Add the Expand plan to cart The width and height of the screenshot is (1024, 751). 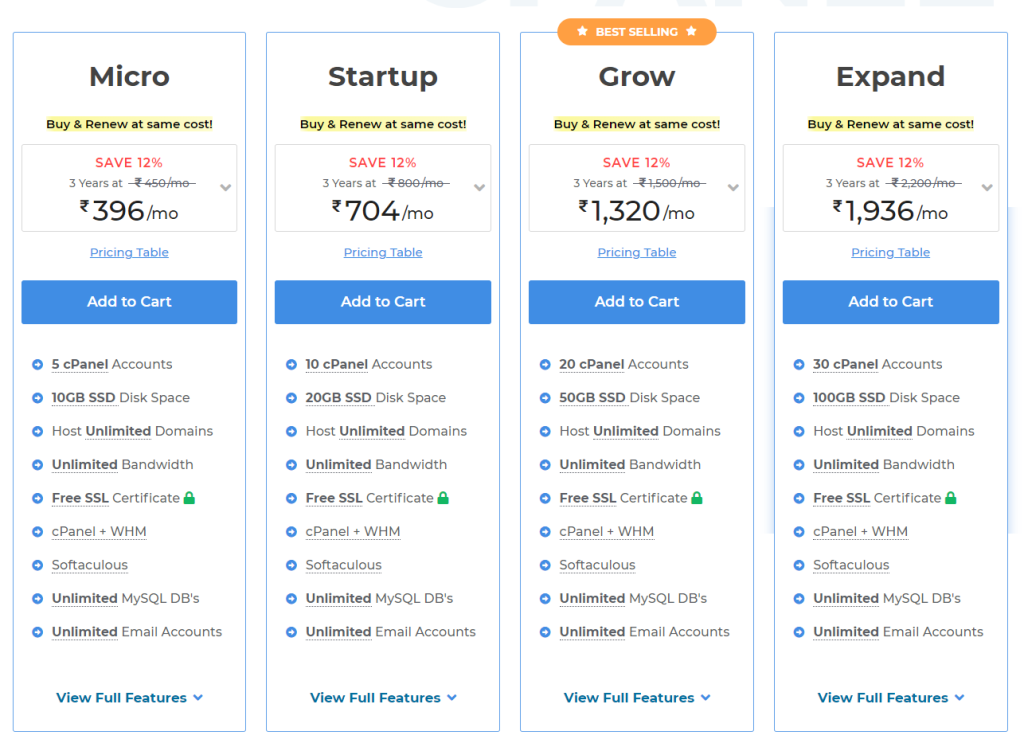click(890, 302)
